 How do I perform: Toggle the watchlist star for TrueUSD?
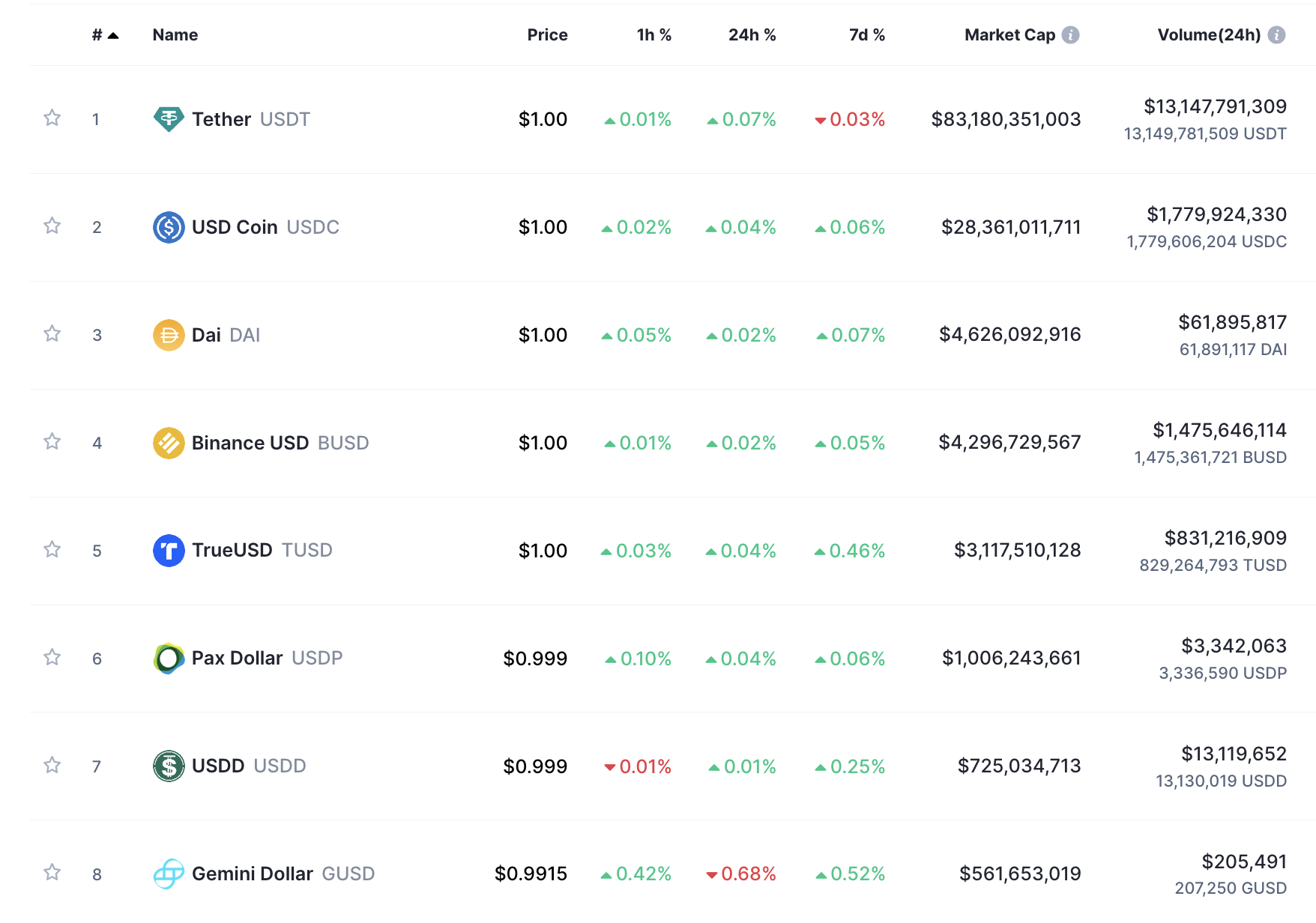pos(52,550)
